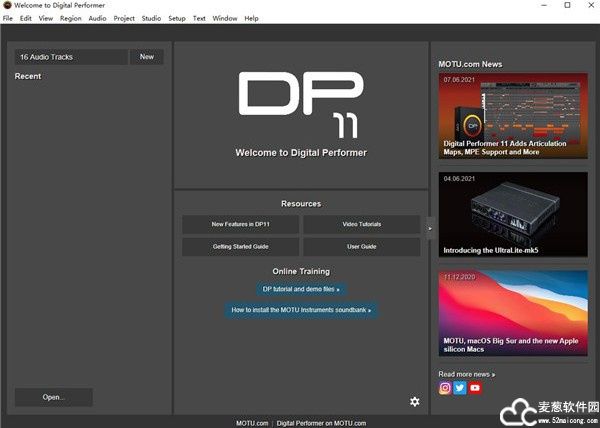600x428 pixels.
Task: Open the 16 Audio Tracks template dropdown
Action: click(71, 57)
